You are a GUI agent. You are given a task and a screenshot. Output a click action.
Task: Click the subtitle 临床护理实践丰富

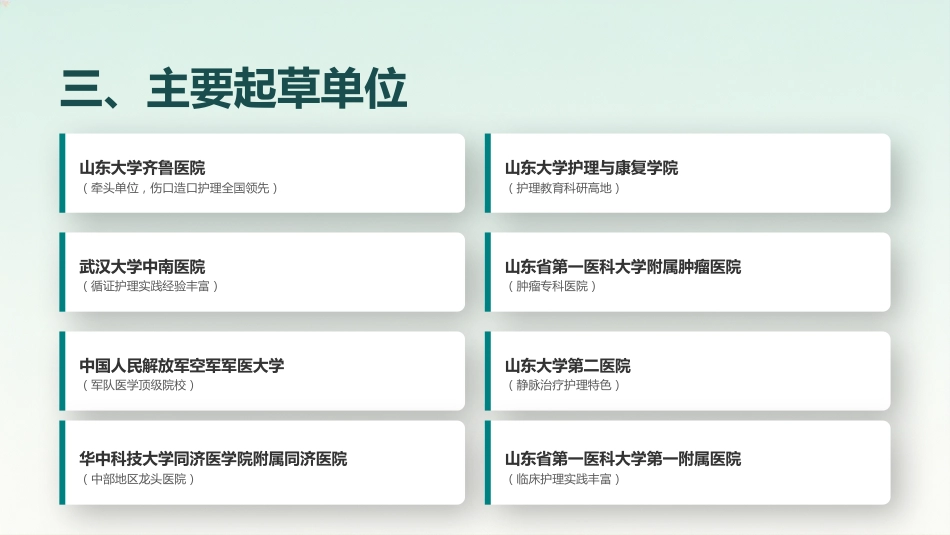(x=563, y=479)
